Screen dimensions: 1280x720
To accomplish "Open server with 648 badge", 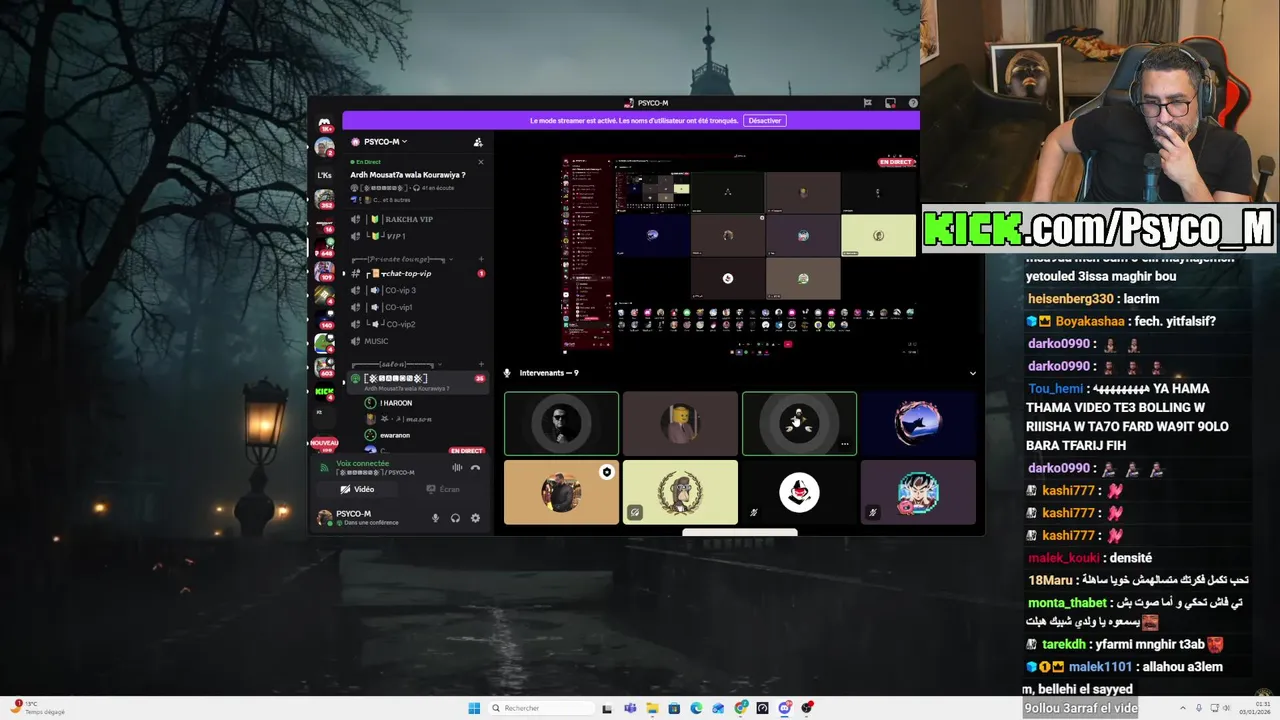I will click(x=324, y=246).
